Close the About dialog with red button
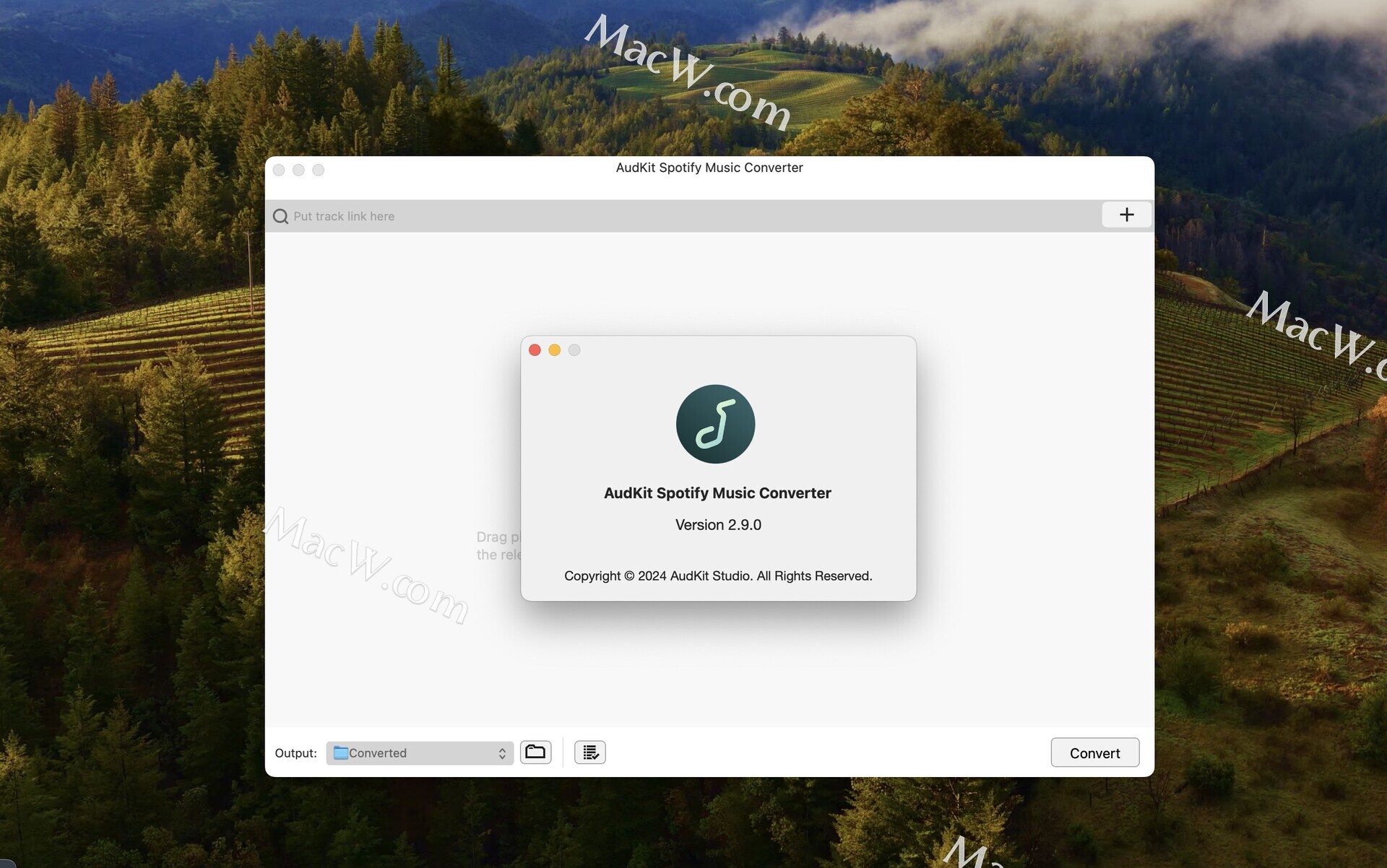Viewport: 1387px width, 868px height. [x=535, y=350]
